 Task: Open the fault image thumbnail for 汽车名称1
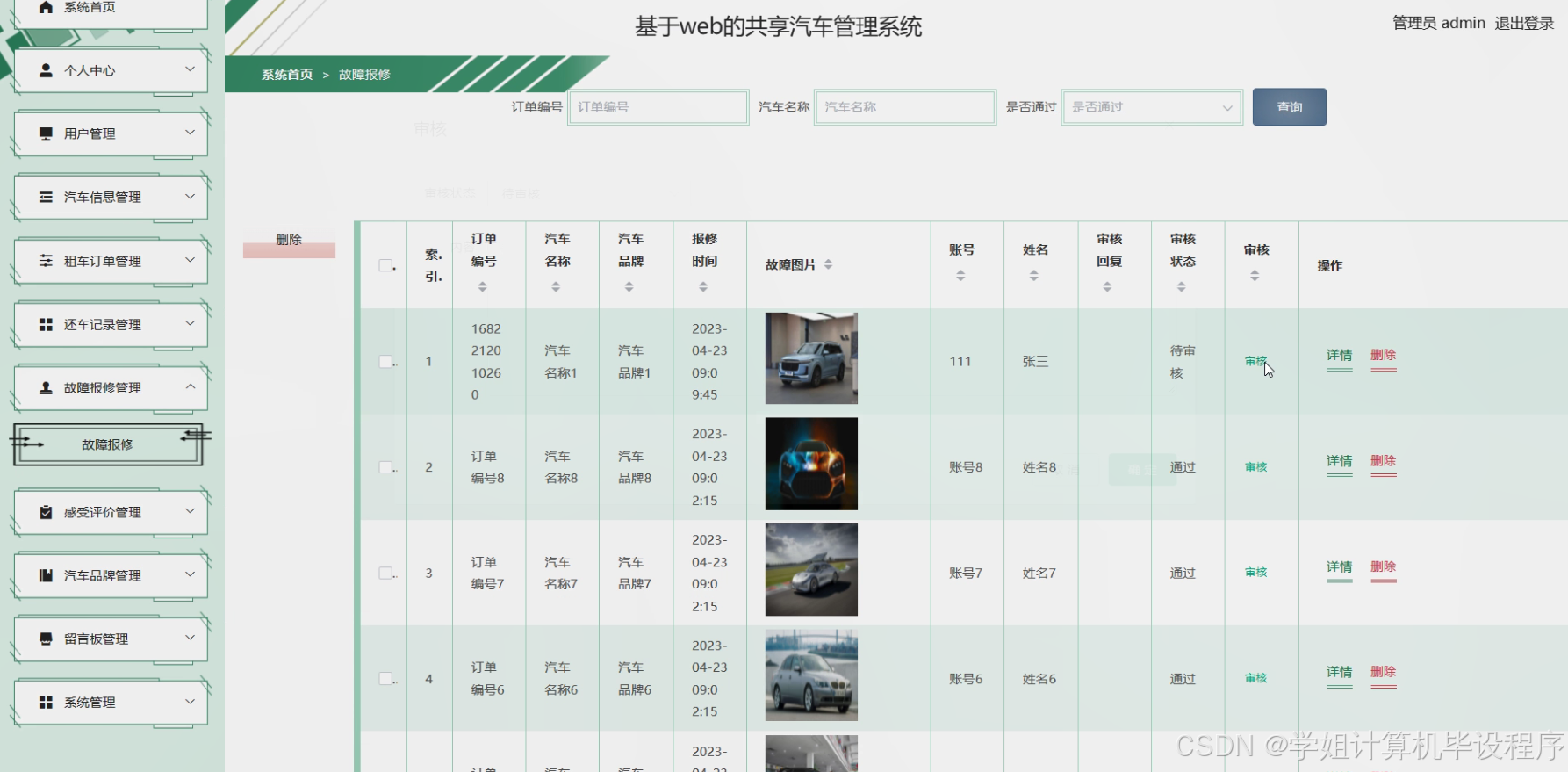click(x=811, y=358)
